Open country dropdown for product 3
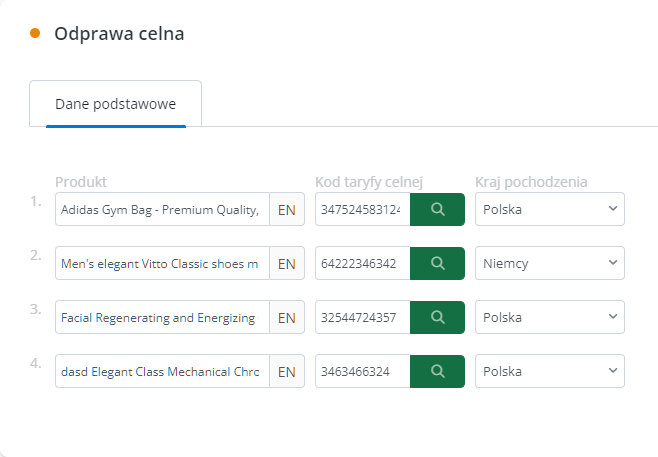Image resolution: width=658 pixels, height=457 pixels. (550, 317)
